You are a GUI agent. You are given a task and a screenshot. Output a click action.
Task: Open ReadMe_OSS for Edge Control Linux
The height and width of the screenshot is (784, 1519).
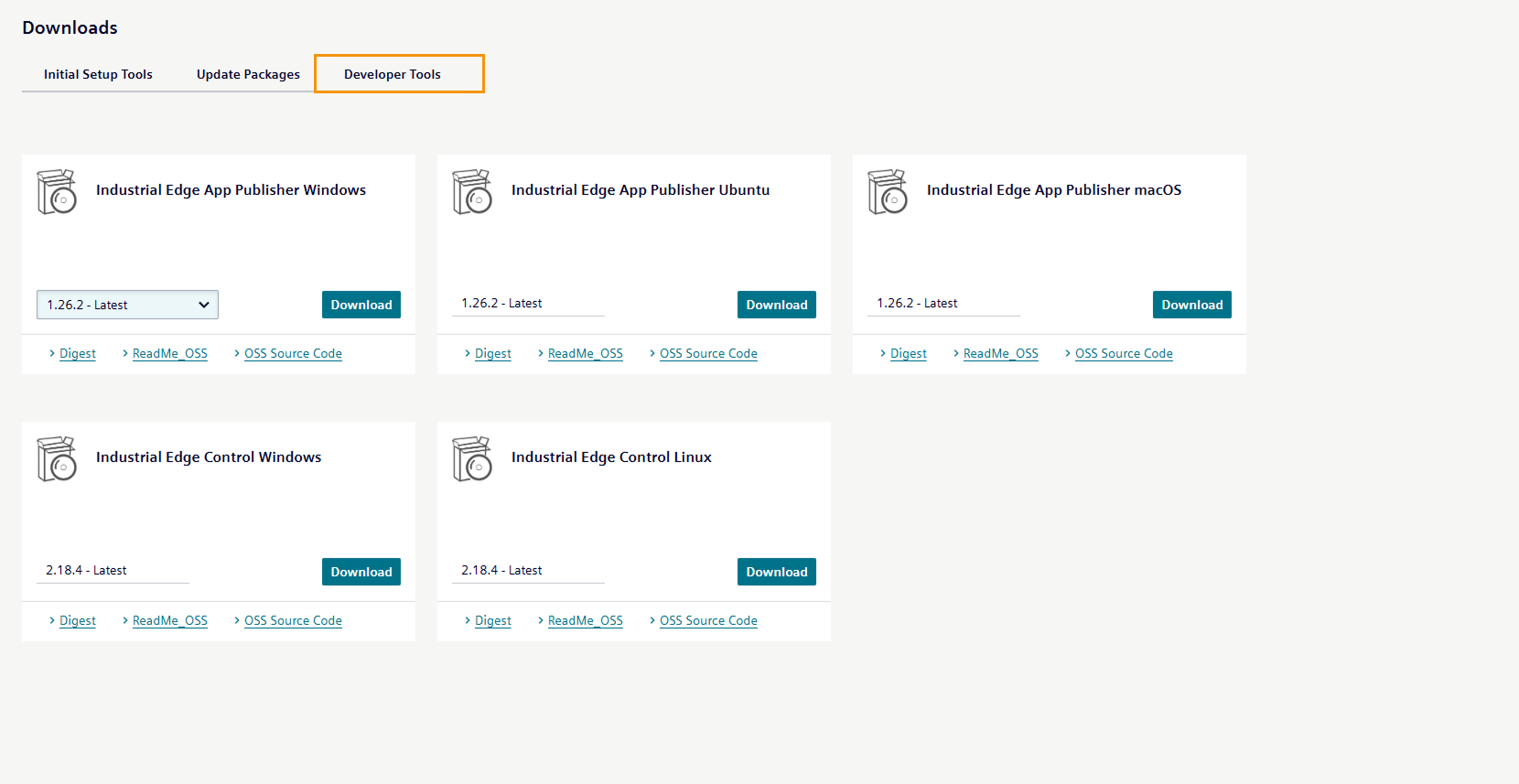tap(586, 620)
